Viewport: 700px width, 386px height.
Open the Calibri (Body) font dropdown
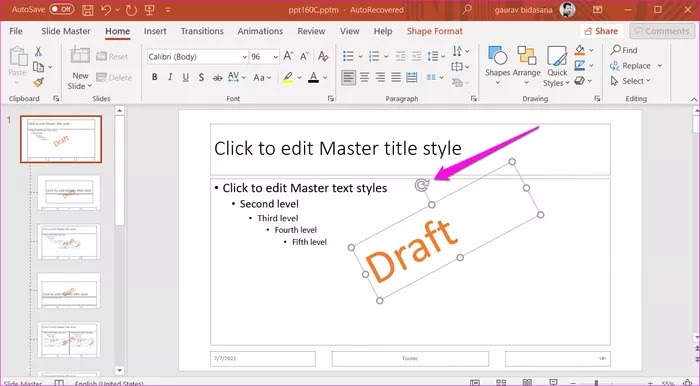click(x=198, y=57)
